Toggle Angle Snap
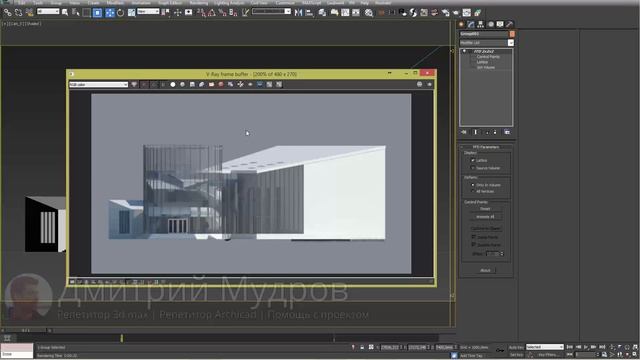The width and height of the screenshot is (640, 360). [211, 13]
